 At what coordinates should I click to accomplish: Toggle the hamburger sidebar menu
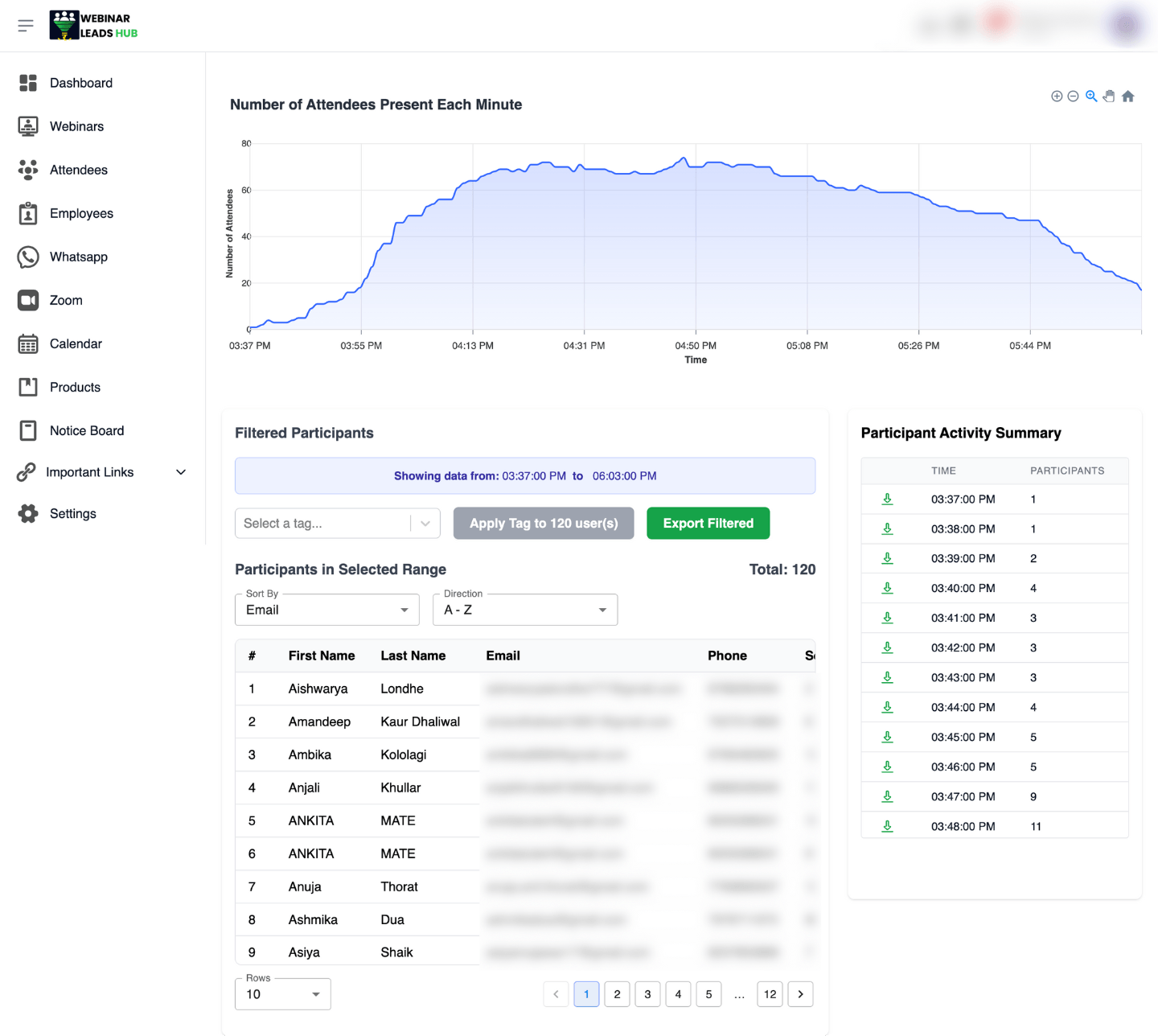point(26,26)
